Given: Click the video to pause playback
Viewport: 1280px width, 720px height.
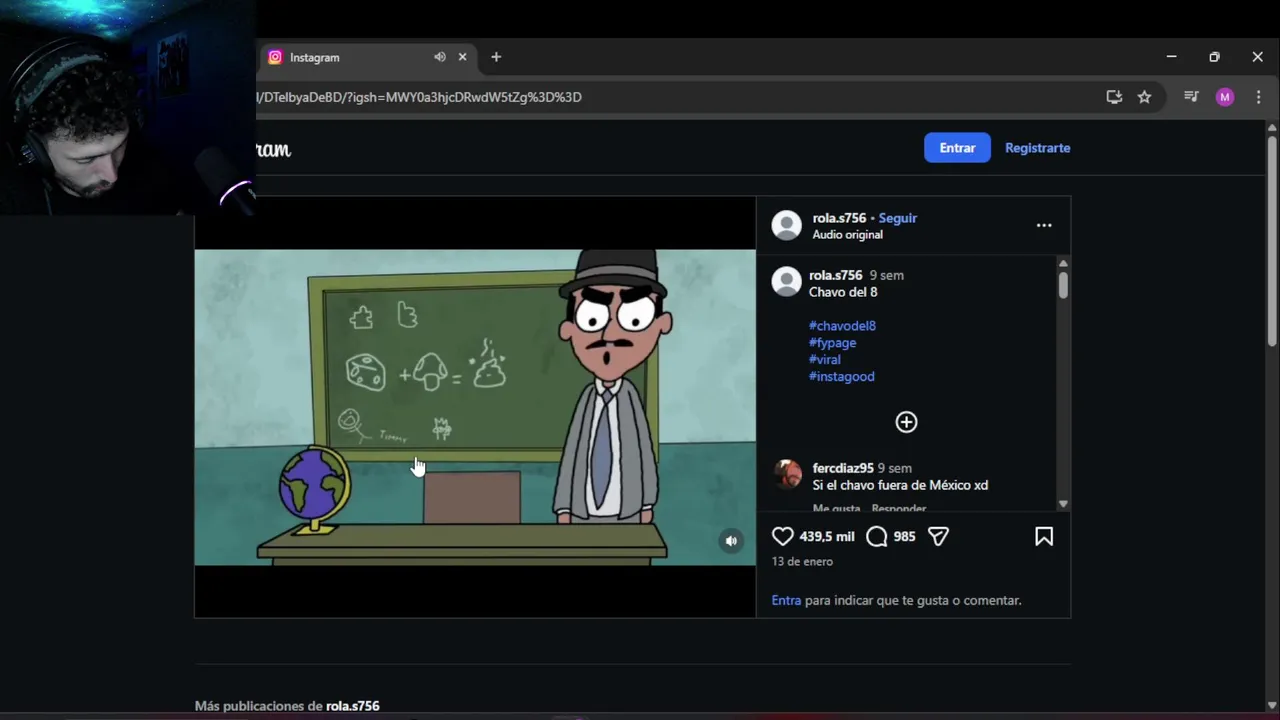Looking at the screenshot, I should point(475,407).
